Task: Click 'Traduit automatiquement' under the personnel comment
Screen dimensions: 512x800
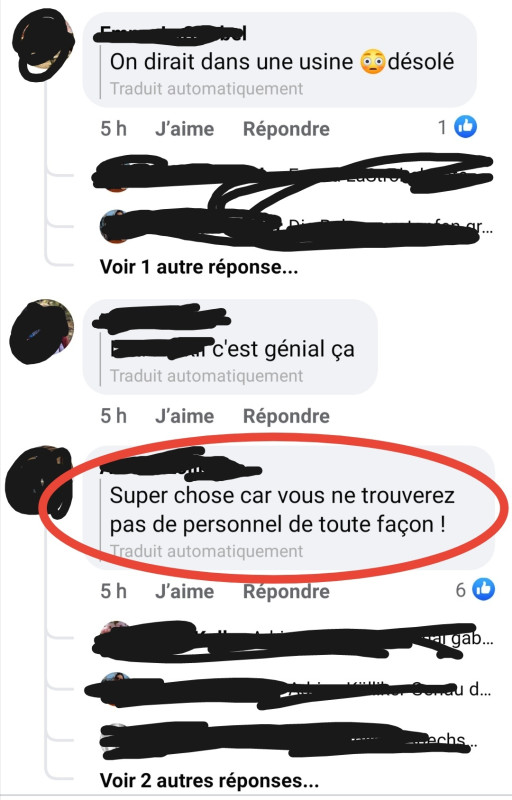Action: [x=207, y=552]
